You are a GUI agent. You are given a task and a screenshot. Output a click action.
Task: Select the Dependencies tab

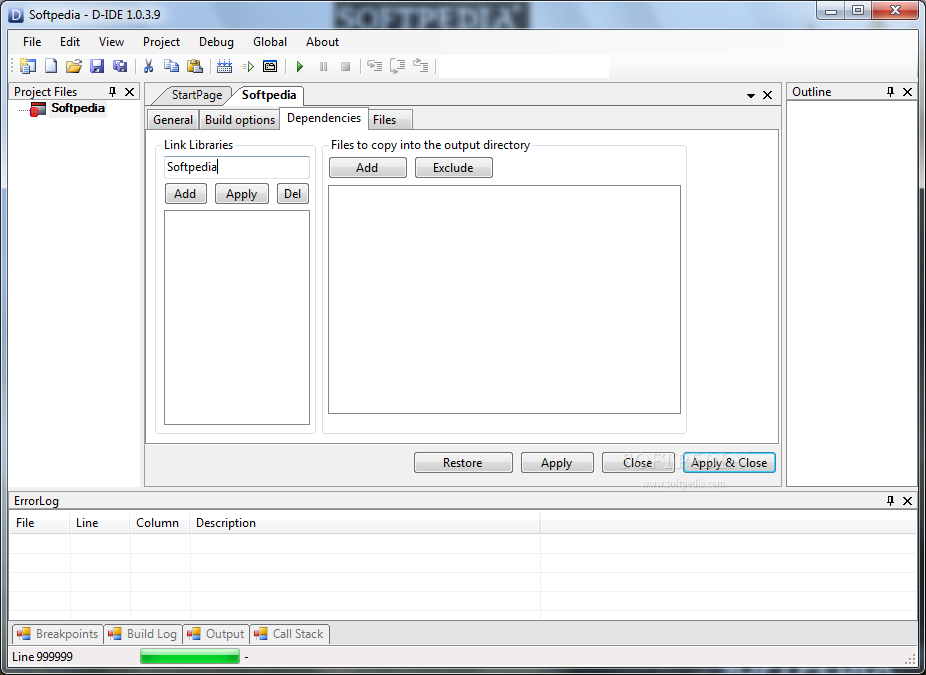(x=324, y=118)
